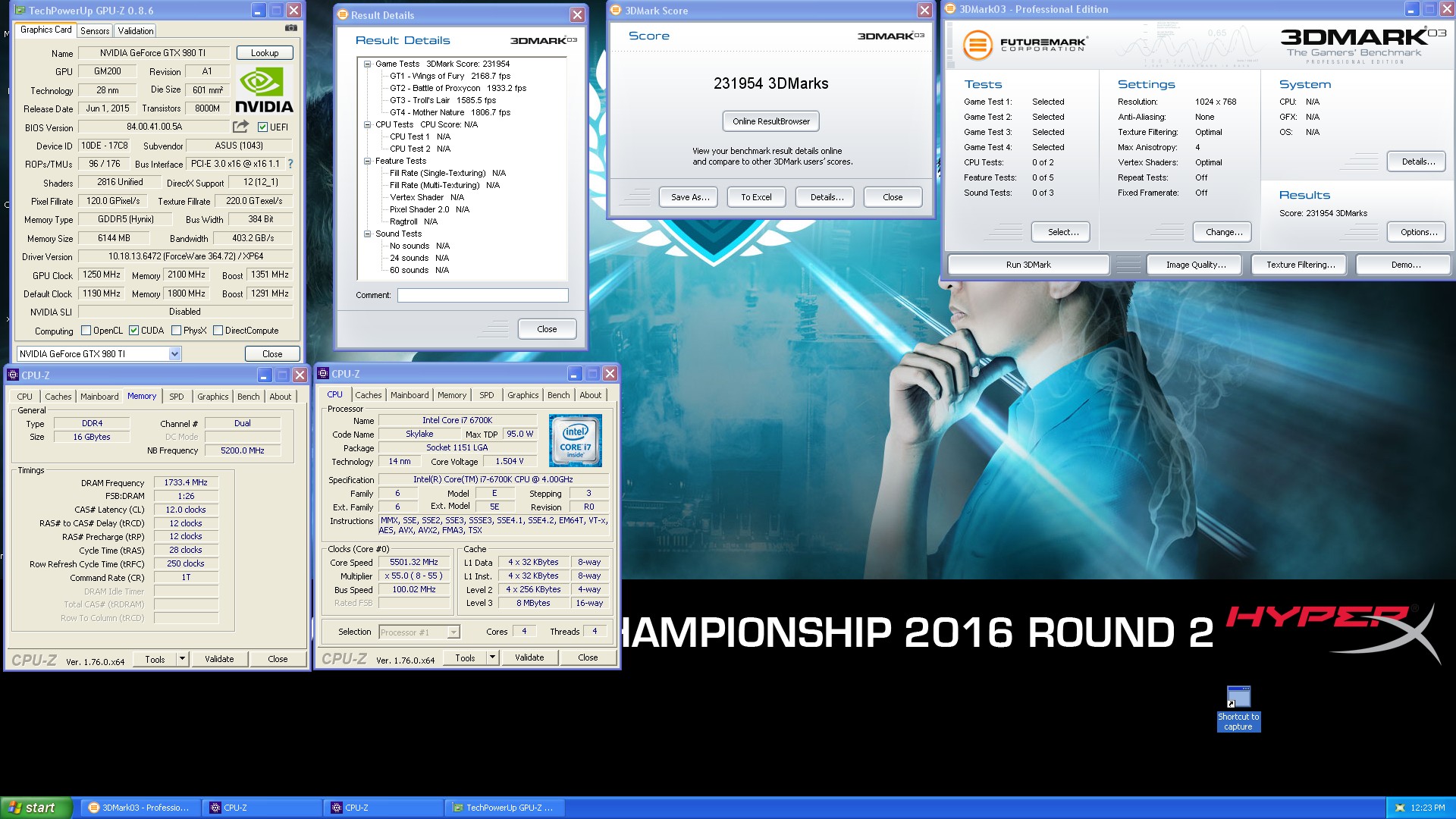Viewport: 1456px width, 819px height.
Task: Click the Result Details window title icon
Action: click(x=343, y=15)
